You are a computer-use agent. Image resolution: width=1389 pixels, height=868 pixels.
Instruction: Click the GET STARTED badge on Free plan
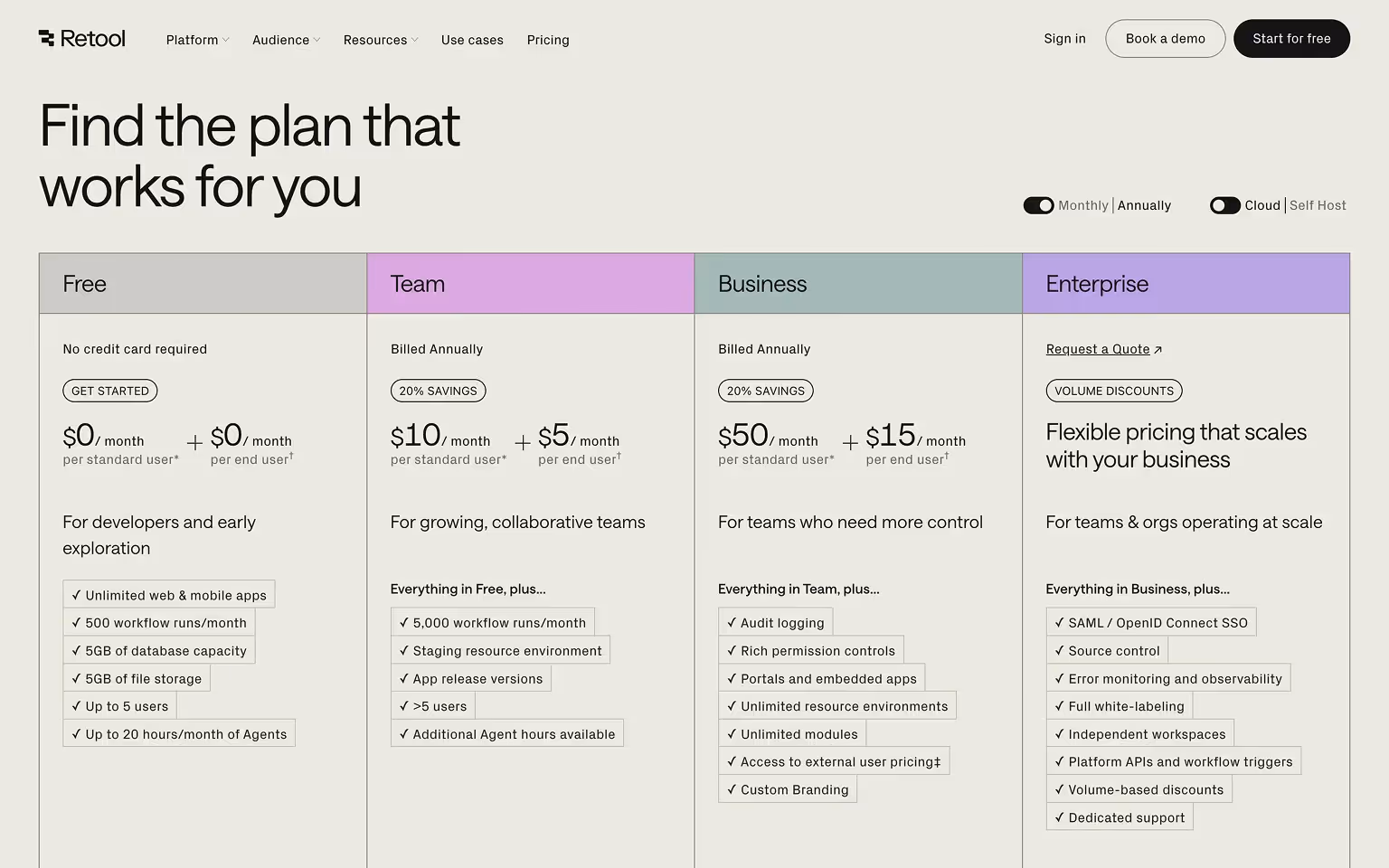(109, 391)
